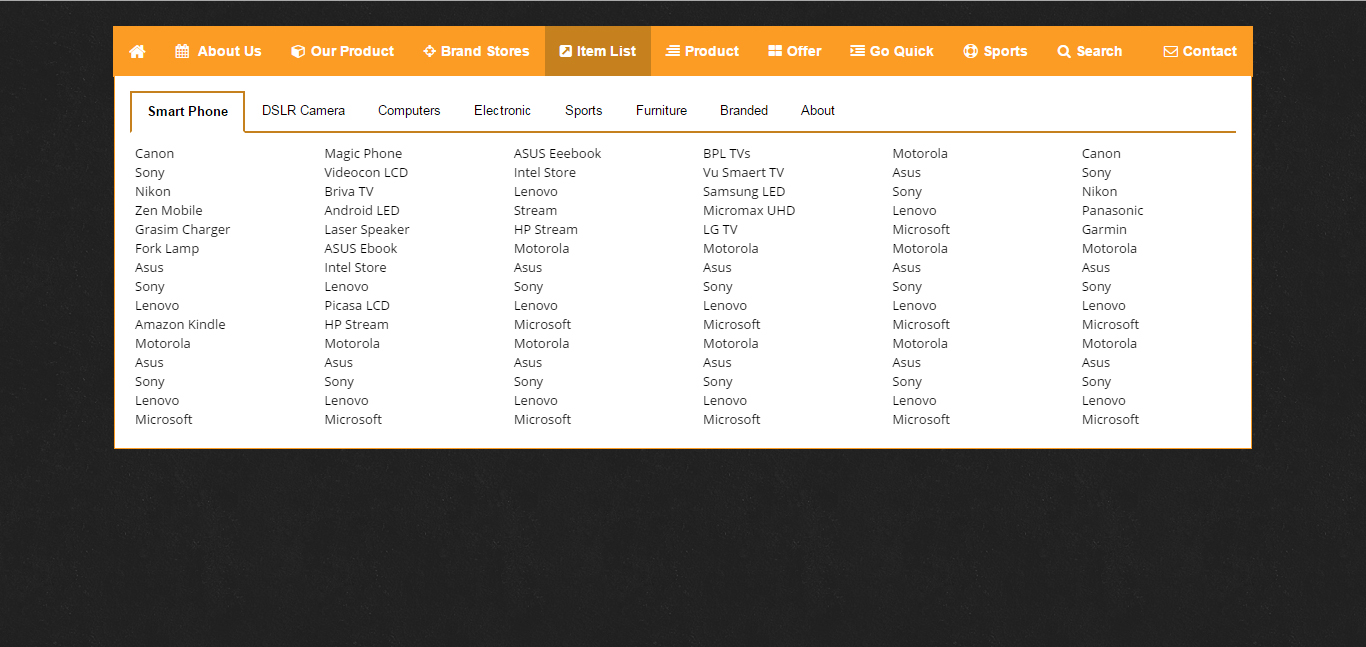Select the Smart Phone tab
Screen dimensions: 1366x647
(x=188, y=111)
